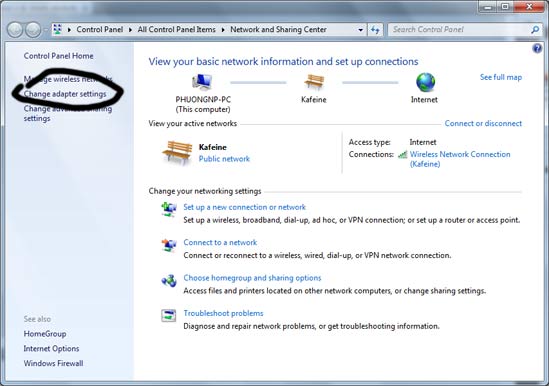549x386 pixels.
Task: Open Choose homegroup and sharing options
Action: 252,278
